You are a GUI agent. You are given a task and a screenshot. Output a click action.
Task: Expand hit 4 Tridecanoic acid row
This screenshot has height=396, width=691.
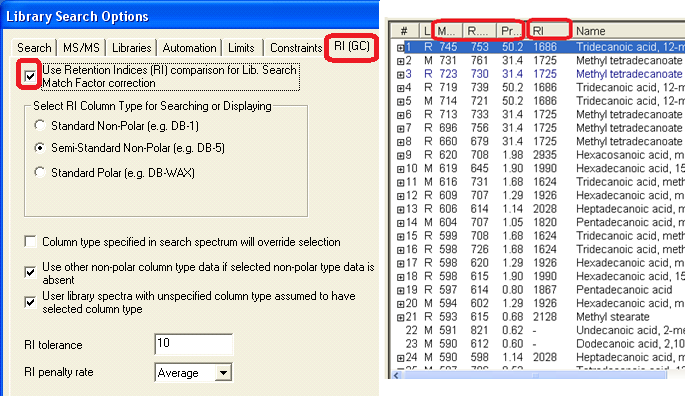tap(400, 88)
